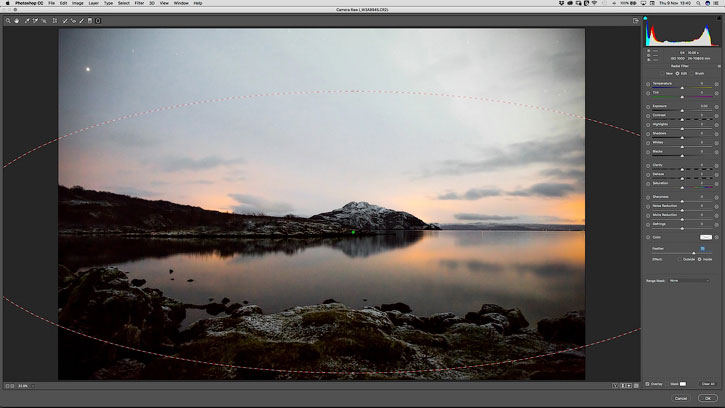Click the Feather slider handle

pyautogui.click(x=694, y=253)
